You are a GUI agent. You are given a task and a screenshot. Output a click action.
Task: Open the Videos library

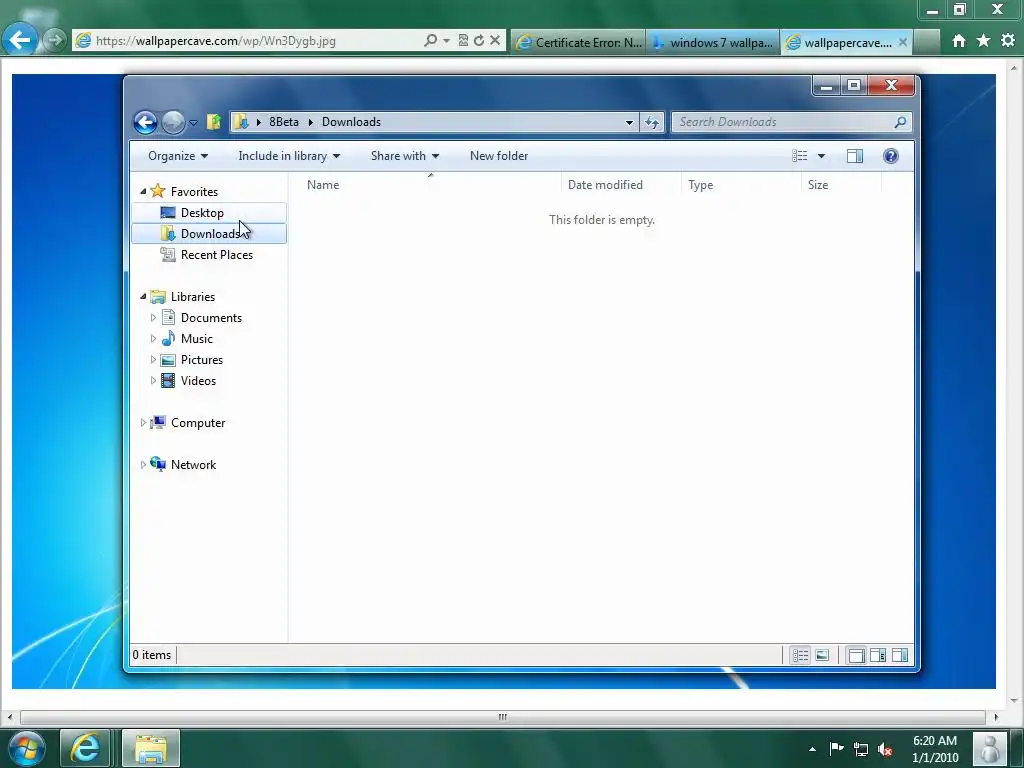(198, 381)
